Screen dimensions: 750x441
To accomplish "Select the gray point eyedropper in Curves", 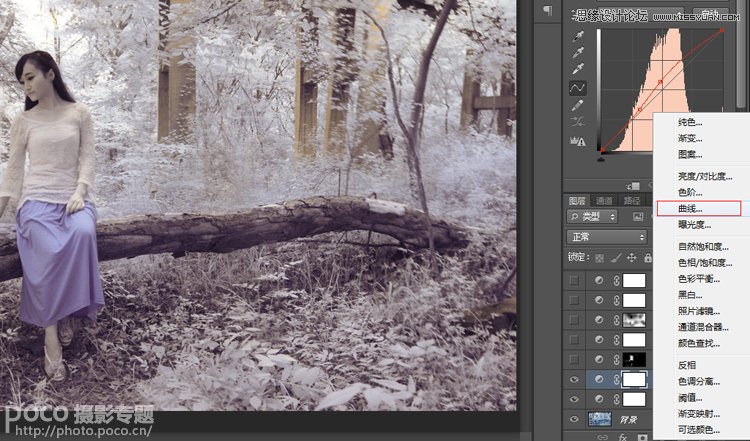I will click(x=578, y=53).
